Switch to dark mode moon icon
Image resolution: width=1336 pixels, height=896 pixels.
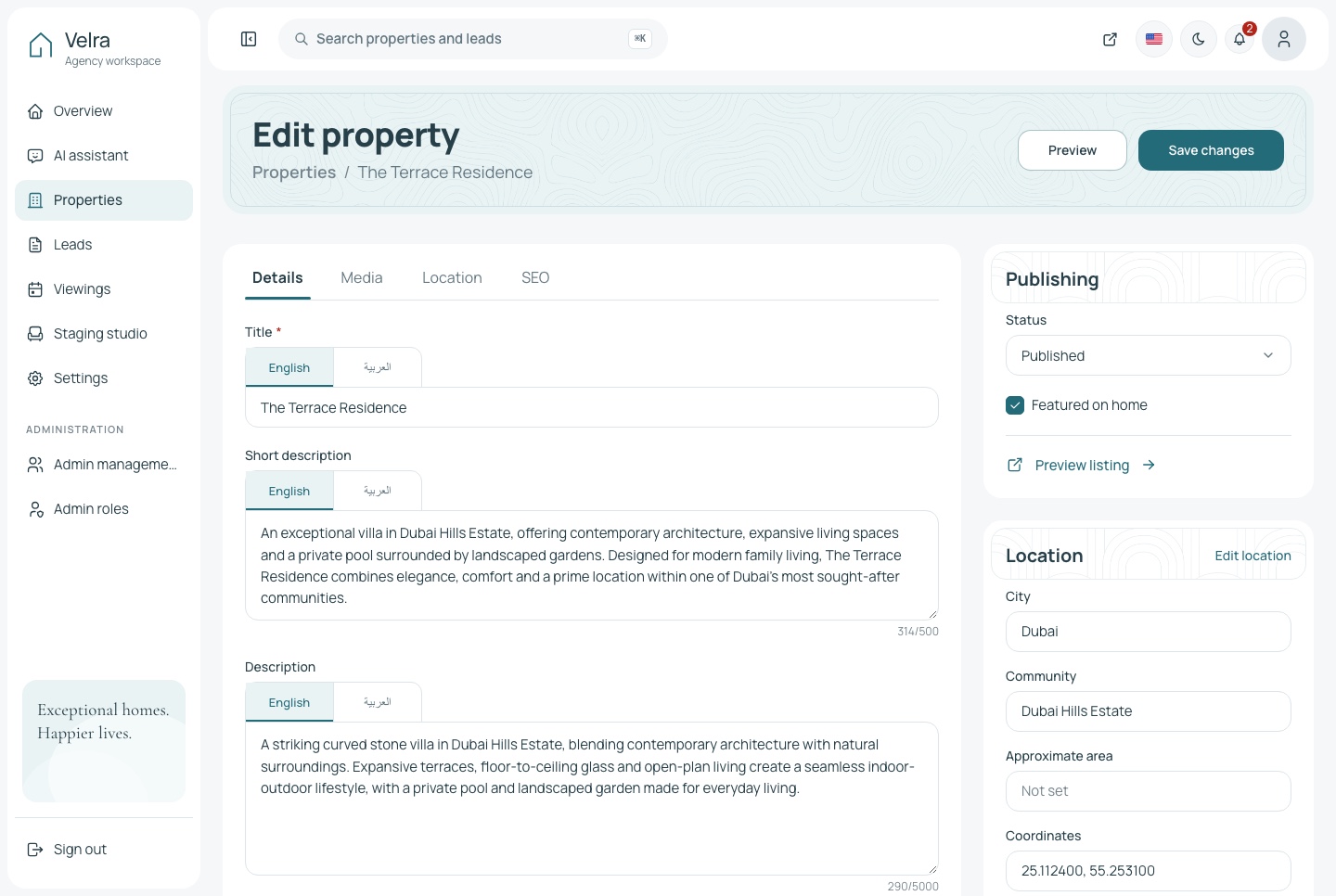pyautogui.click(x=1199, y=39)
